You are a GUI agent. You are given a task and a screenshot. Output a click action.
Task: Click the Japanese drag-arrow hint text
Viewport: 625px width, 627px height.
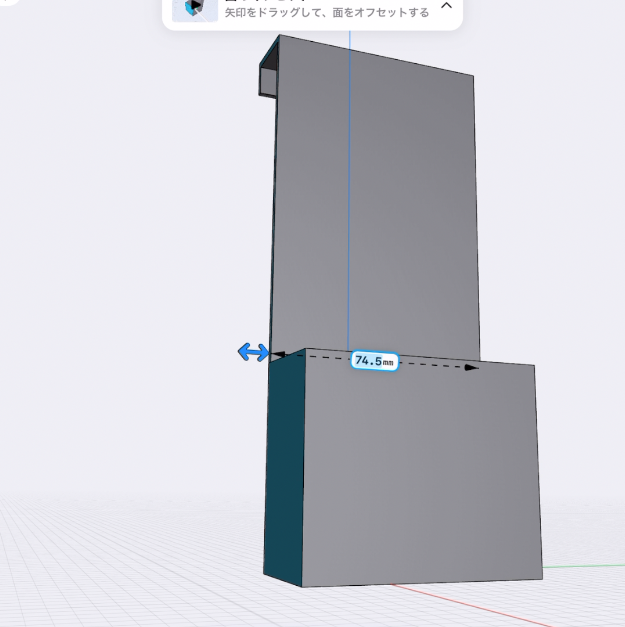(x=327, y=12)
